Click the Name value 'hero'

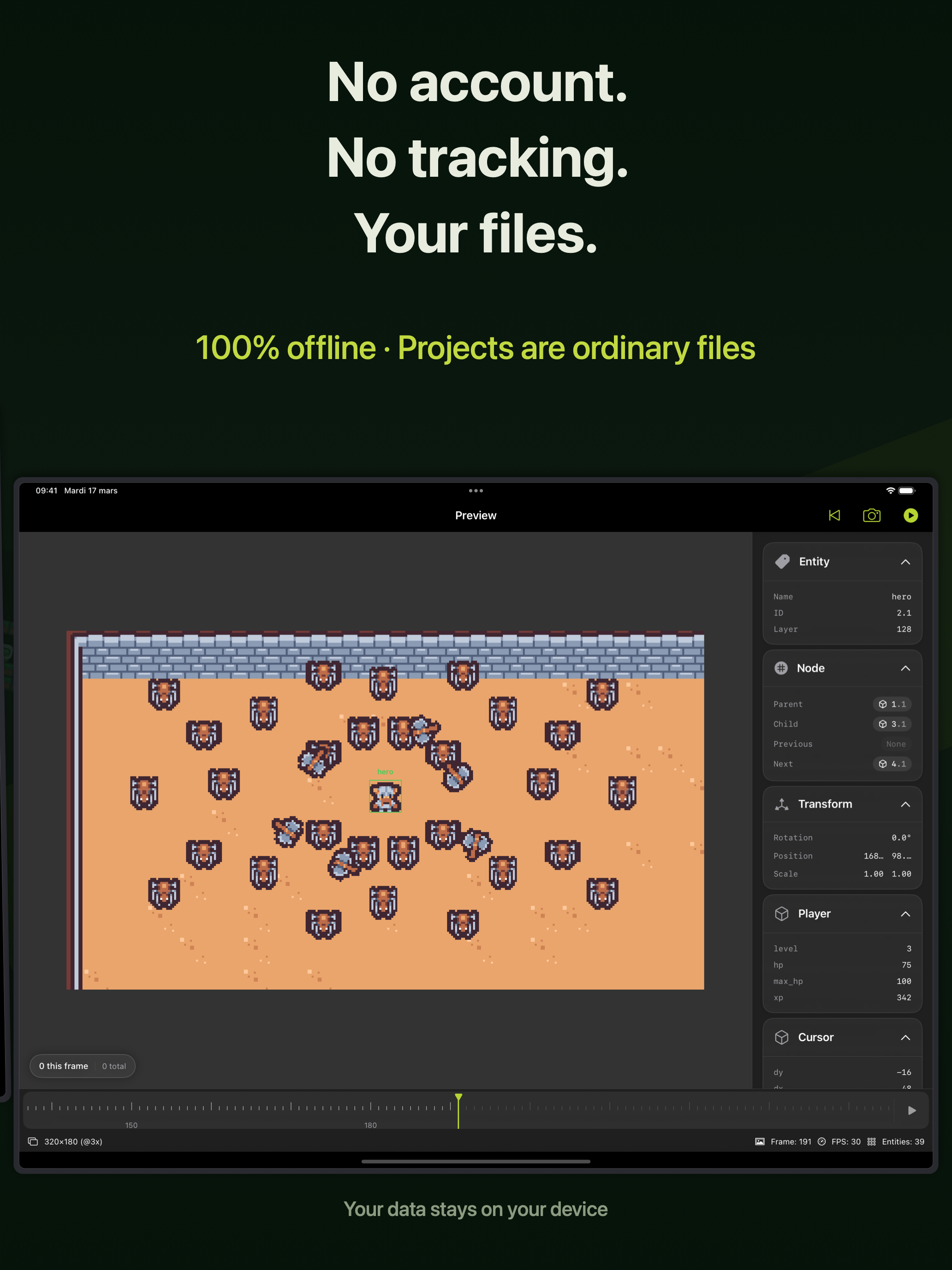(901, 597)
